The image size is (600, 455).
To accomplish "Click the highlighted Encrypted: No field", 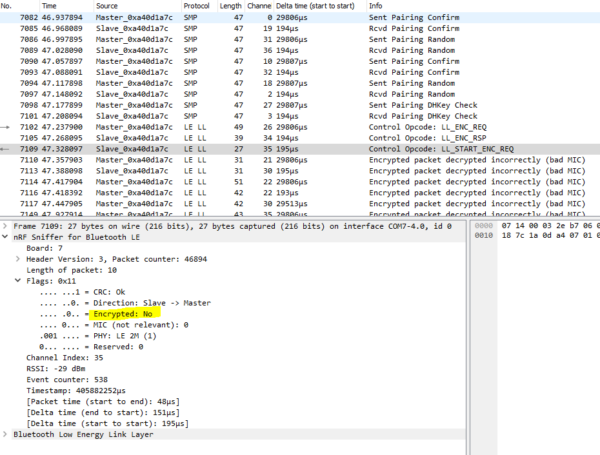I will (129, 313).
